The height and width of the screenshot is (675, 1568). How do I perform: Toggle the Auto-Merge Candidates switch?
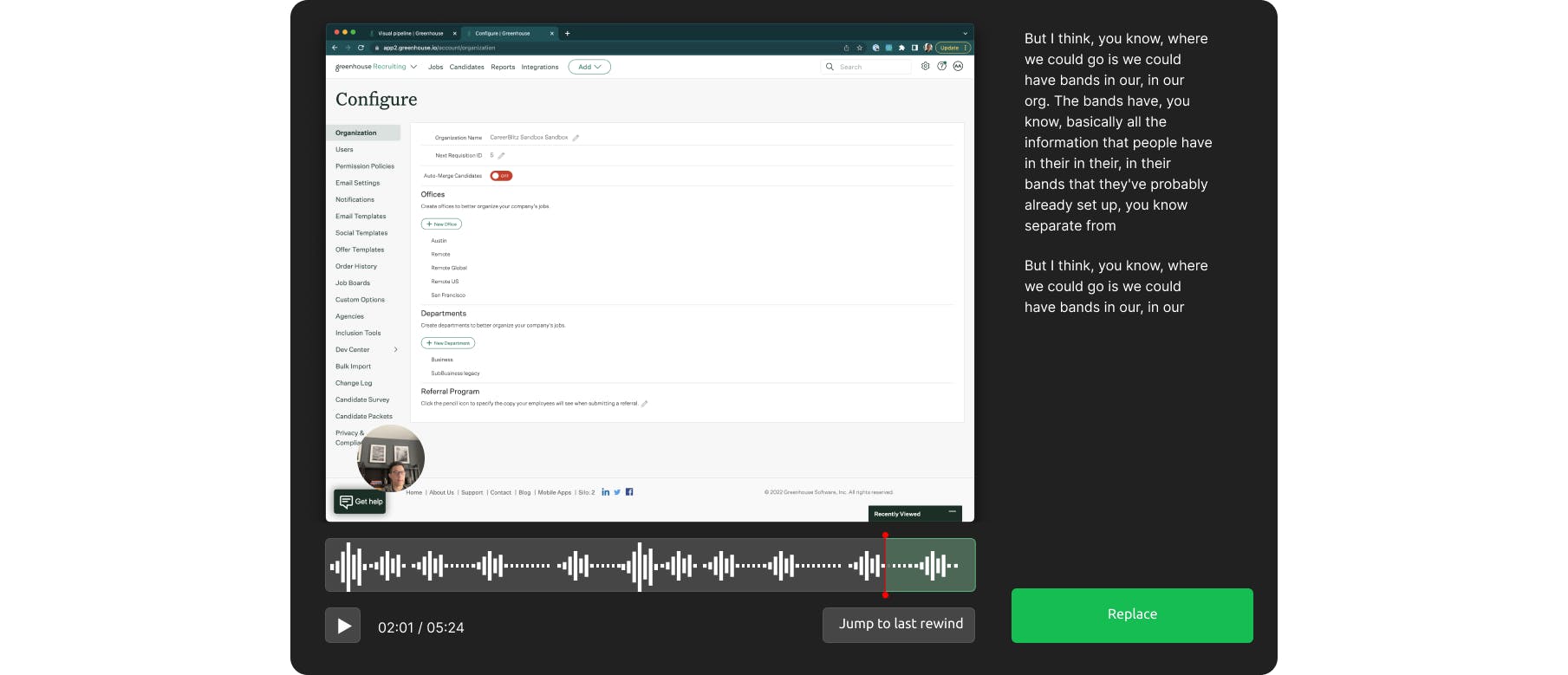tap(501, 176)
